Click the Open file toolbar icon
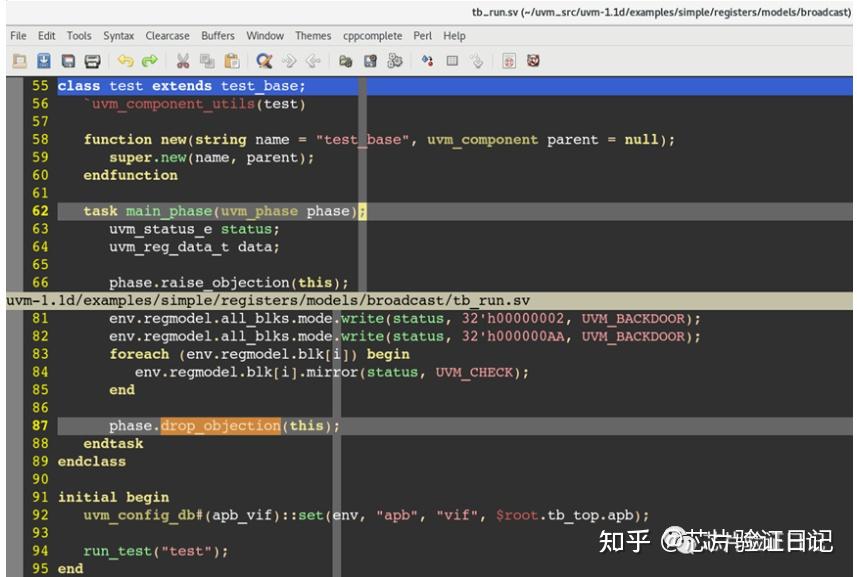The height and width of the screenshot is (577, 857). pyautogui.click(x=20, y=61)
